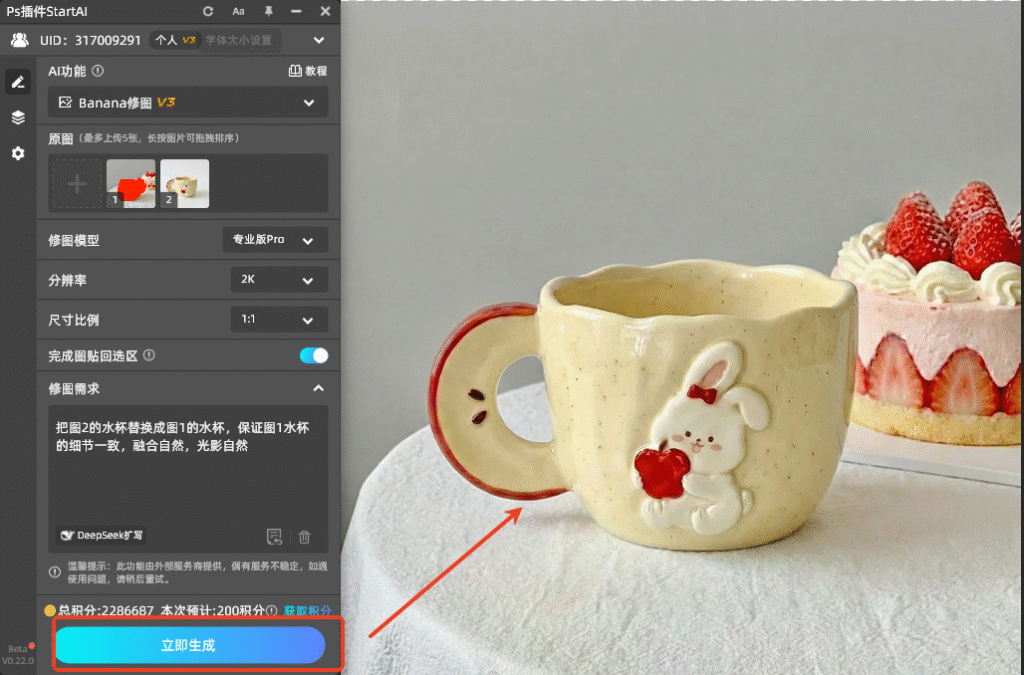The width and height of the screenshot is (1024, 675).
Task: Open the 尺寸比例 1:1 dropdown
Action: point(278,320)
